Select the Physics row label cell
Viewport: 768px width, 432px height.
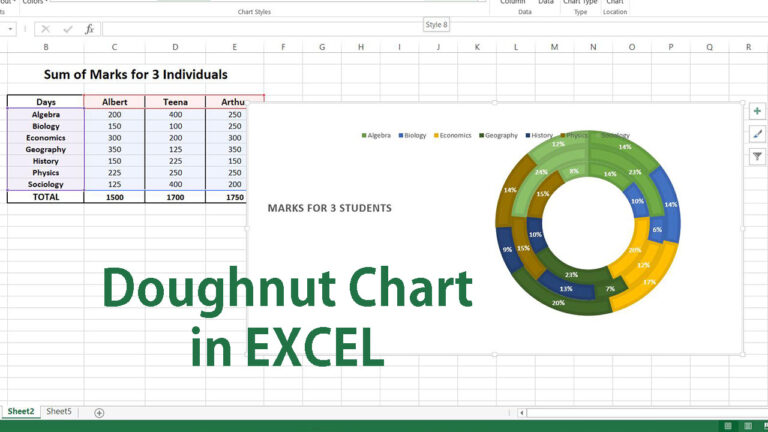tap(46, 173)
